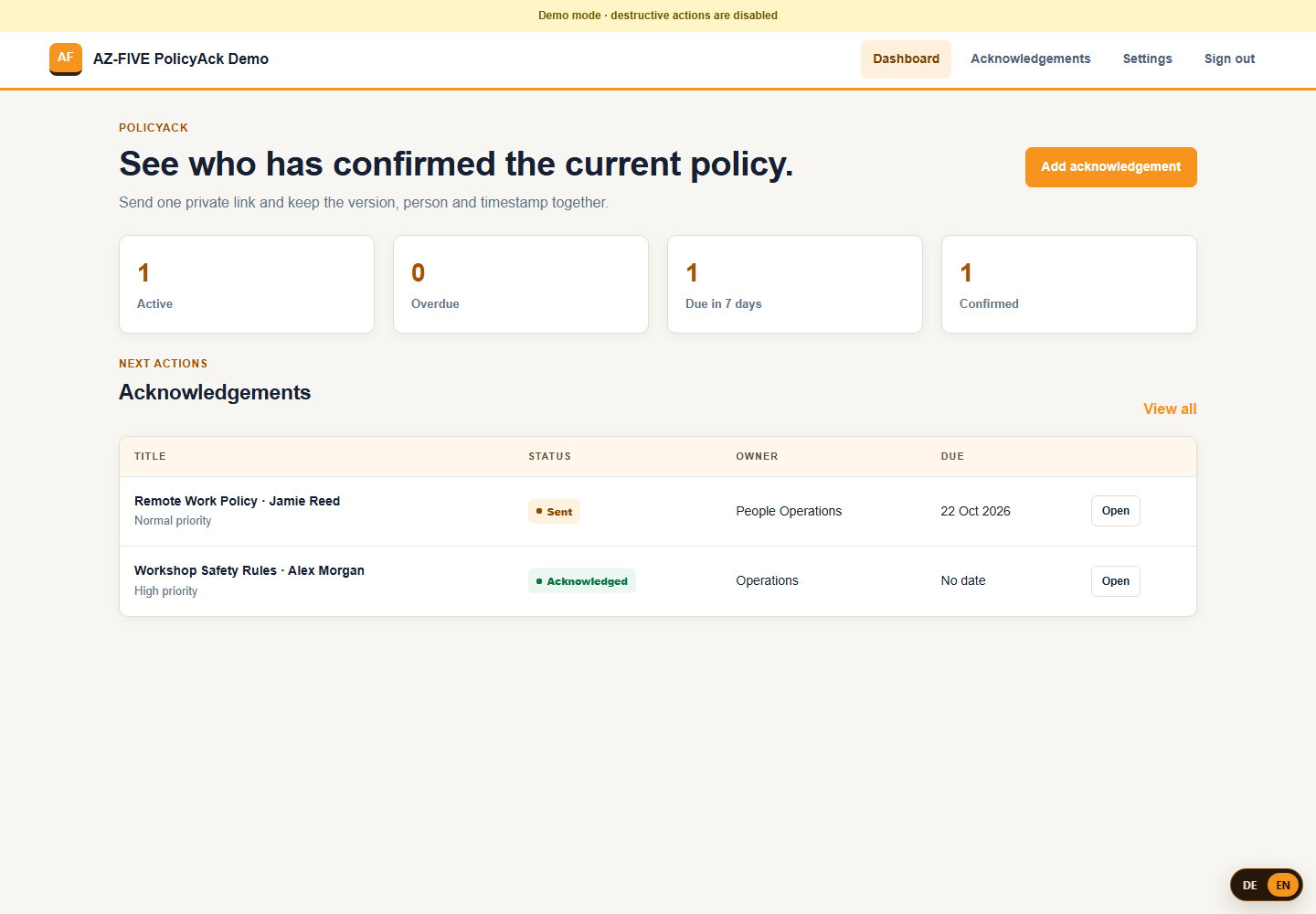Viewport: 1316px width, 914px height.
Task: Click the Acknowledged status badge
Action: pyautogui.click(x=582, y=581)
